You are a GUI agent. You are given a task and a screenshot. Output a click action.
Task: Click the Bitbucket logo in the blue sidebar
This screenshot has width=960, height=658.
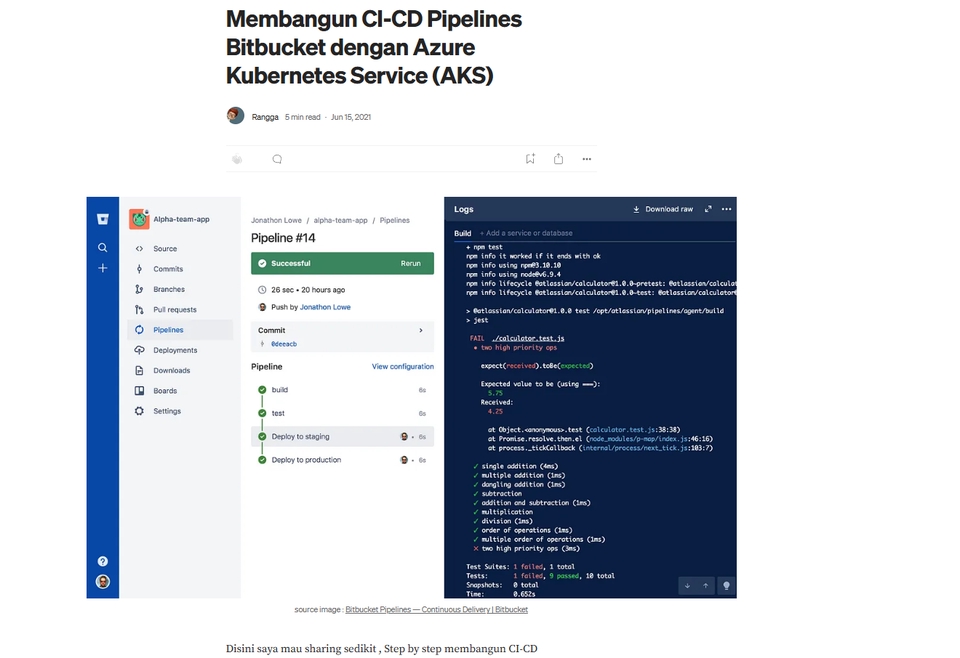click(102, 218)
